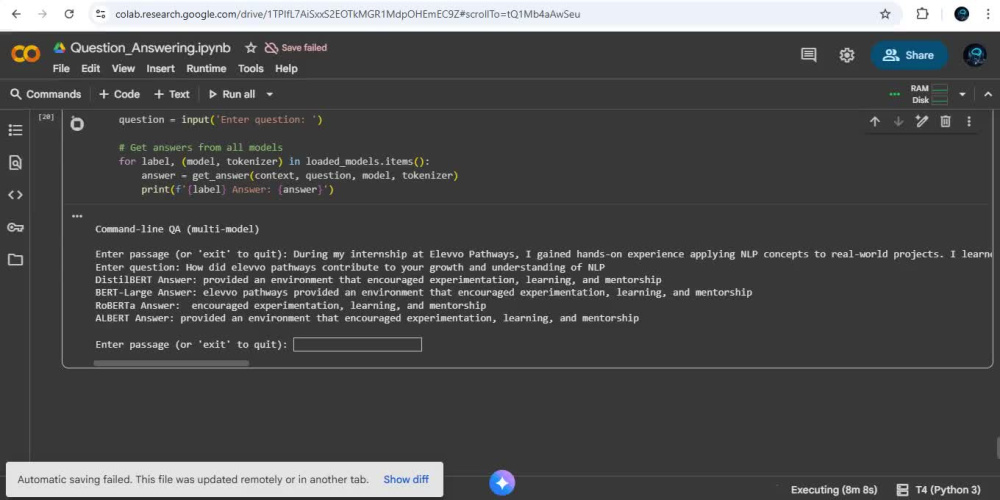
Task: Open the secrets key sidebar icon
Action: (15, 227)
